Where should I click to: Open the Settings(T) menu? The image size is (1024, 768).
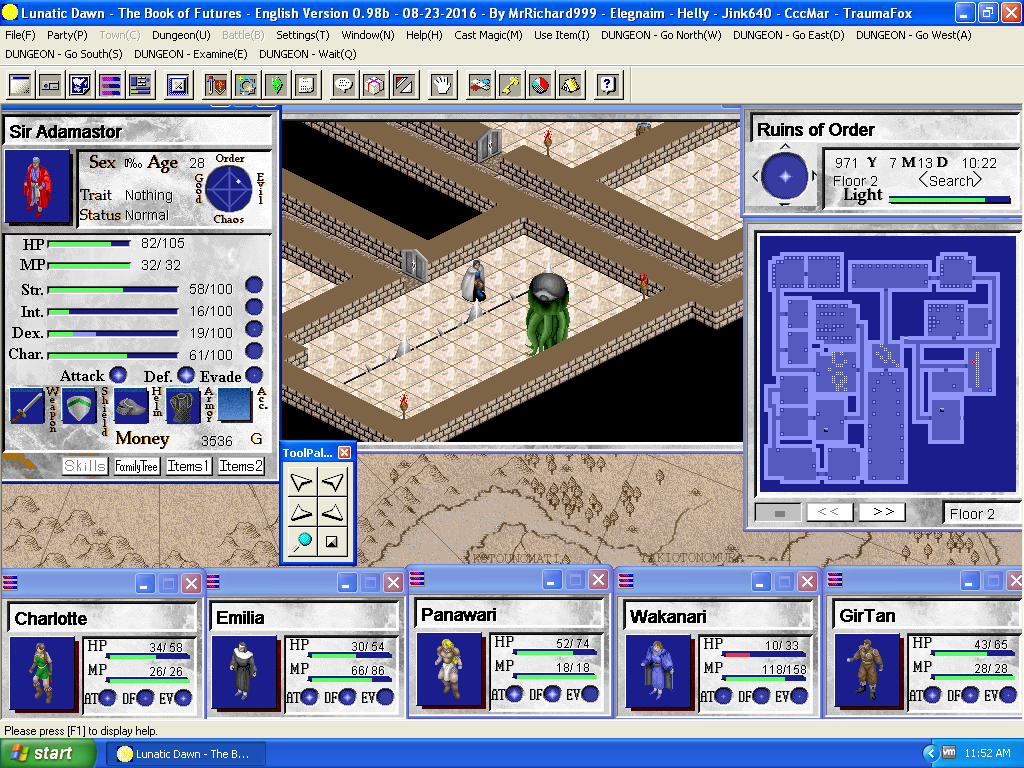tap(302, 35)
